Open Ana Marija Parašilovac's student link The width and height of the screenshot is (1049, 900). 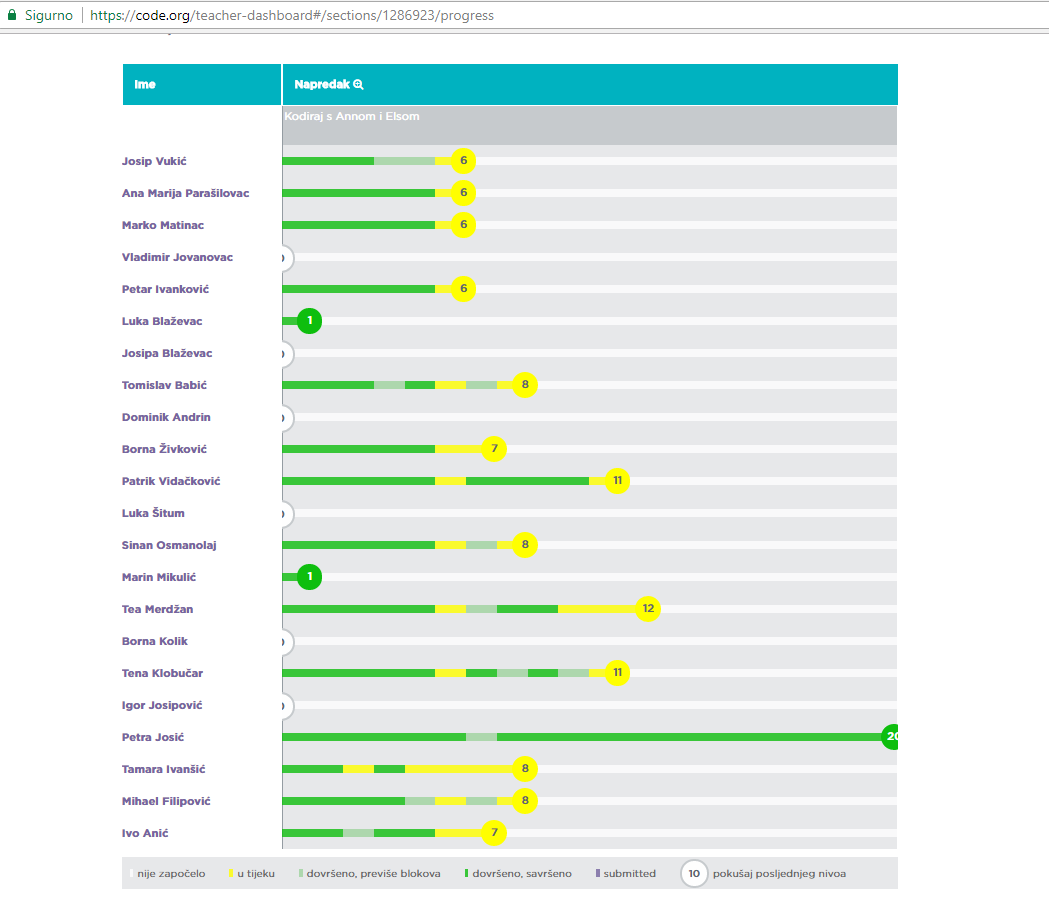[185, 193]
